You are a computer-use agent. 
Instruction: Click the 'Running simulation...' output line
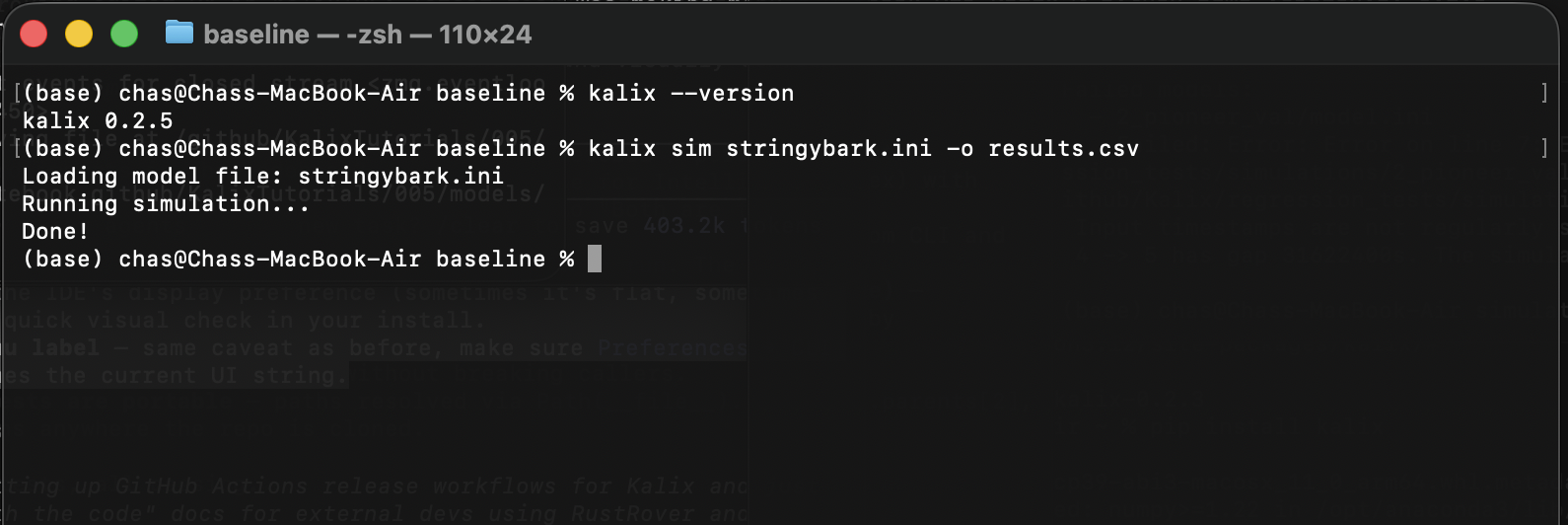click(166, 203)
